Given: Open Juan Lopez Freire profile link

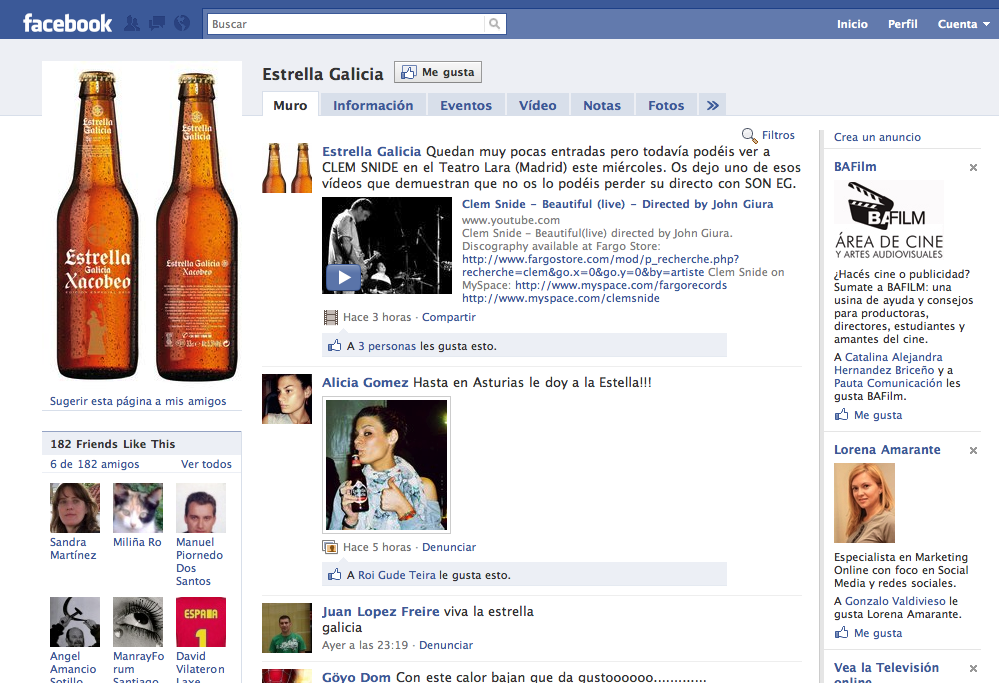Looking at the screenshot, I should pos(380,612).
